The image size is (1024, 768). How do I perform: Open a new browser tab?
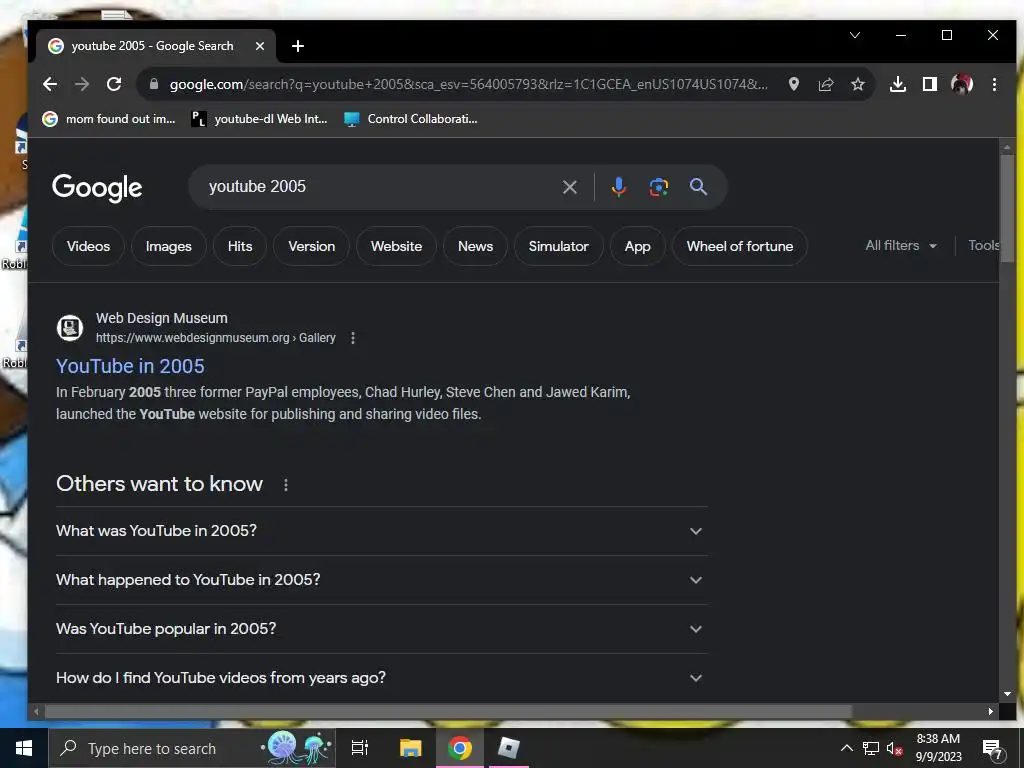(298, 46)
